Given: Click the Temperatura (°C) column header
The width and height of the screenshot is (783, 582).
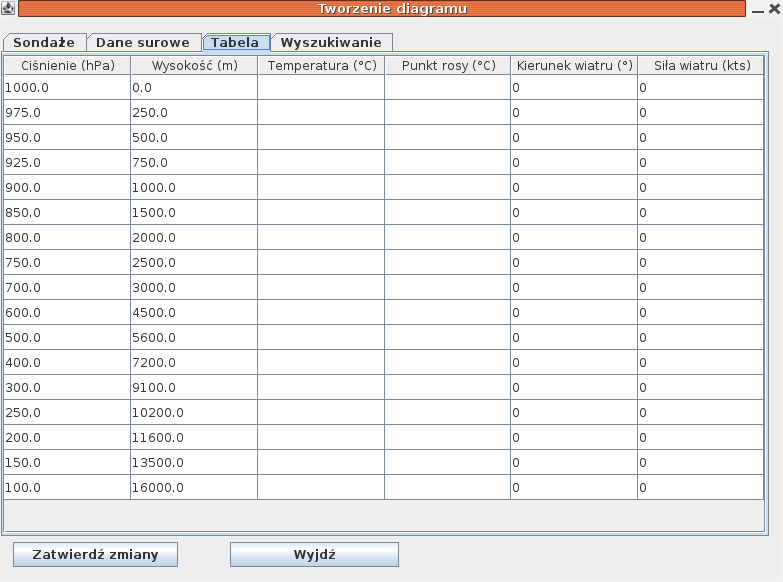Looking at the screenshot, I should 321,65.
